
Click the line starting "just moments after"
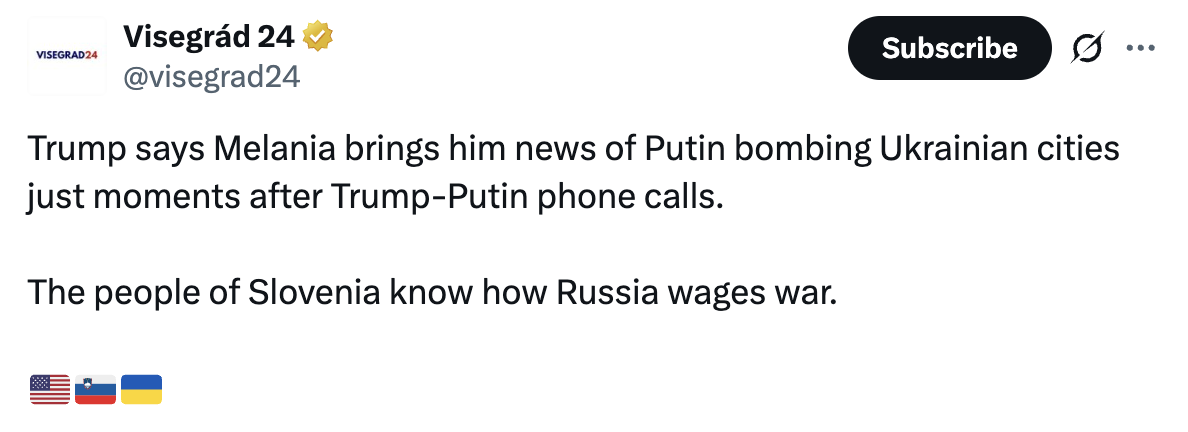click(374, 195)
